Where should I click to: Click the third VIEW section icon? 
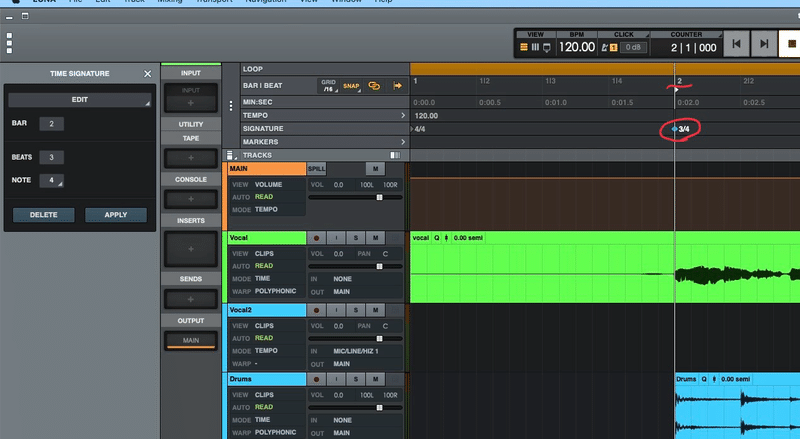546,47
